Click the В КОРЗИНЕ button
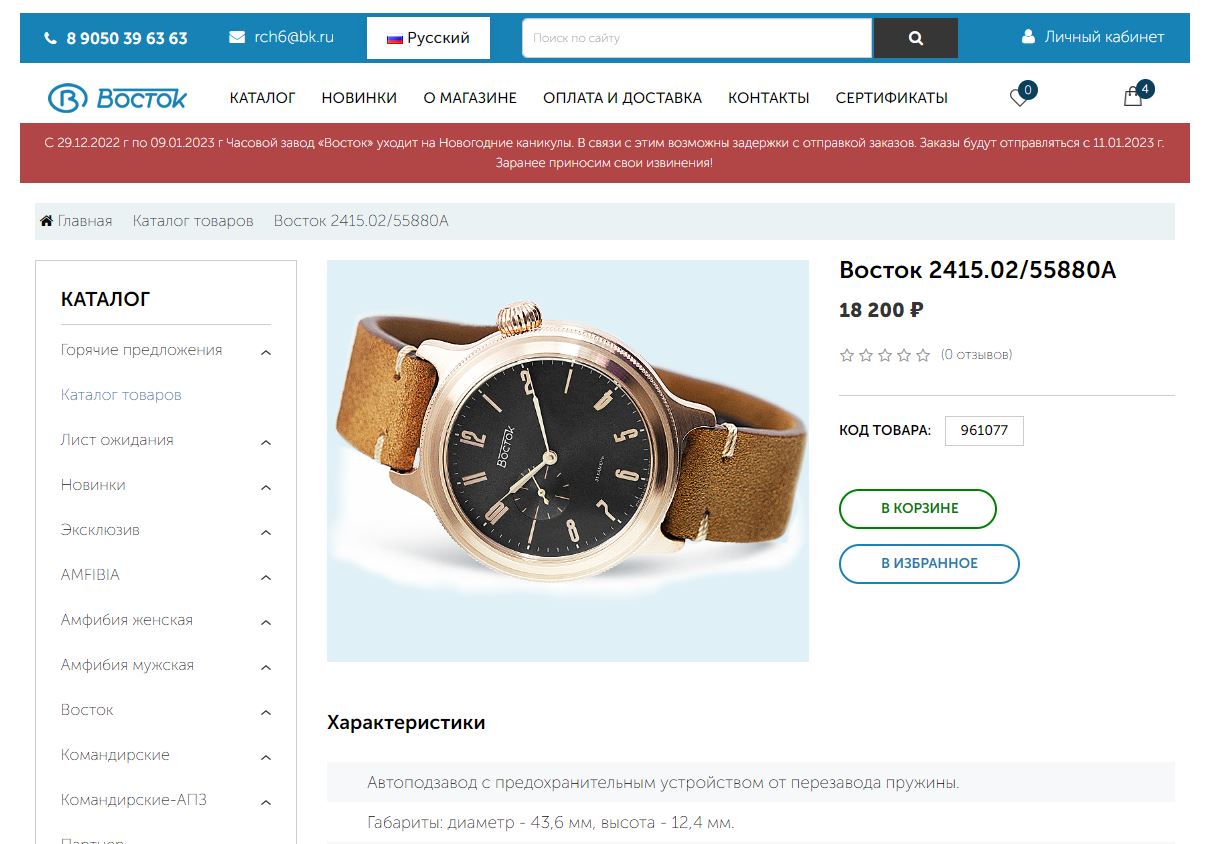Image resolution: width=1229 pixels, height=844 pixels. point(918,508)
